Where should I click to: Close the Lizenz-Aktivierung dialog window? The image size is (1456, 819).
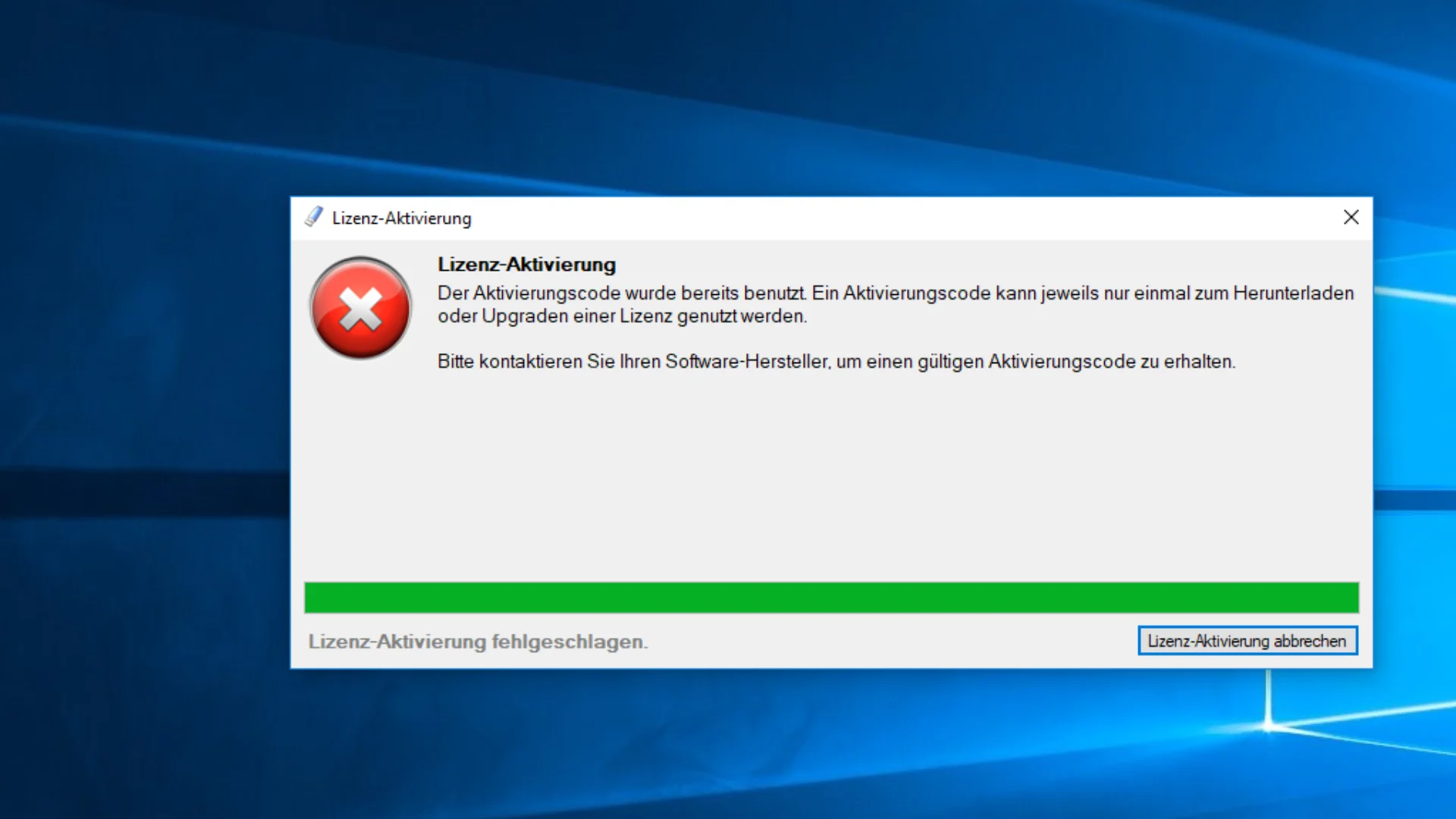click(x=1351, y=218)
